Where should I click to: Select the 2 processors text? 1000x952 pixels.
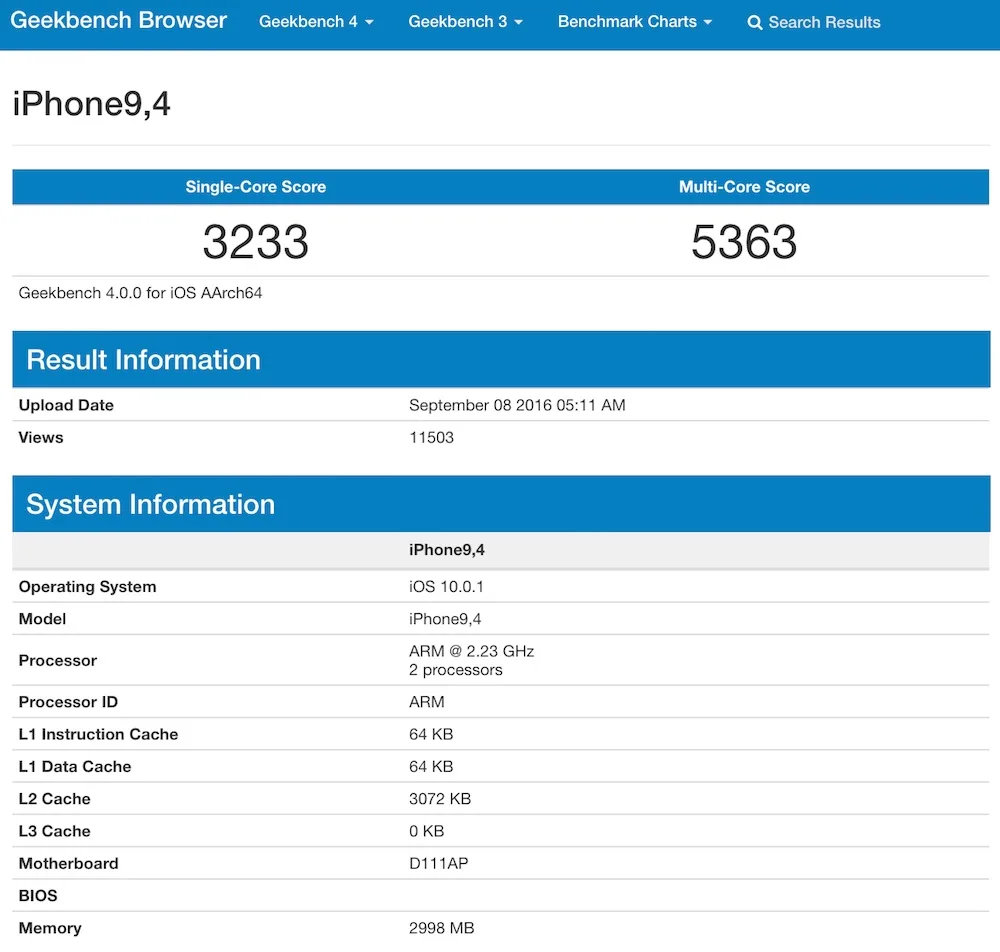pyautogui.click(x=456, y=670)
